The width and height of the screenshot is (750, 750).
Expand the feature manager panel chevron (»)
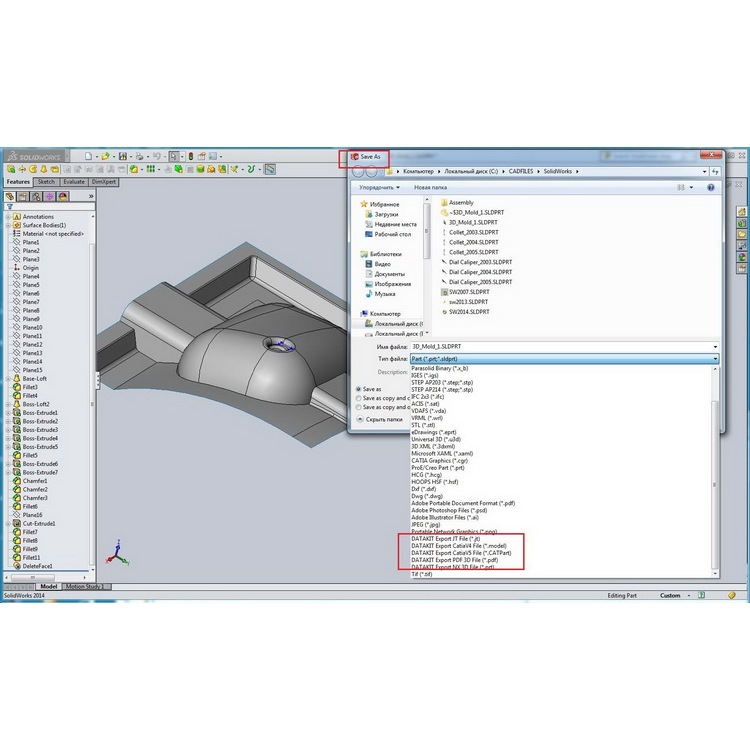pyautogui.click(x=91, y=197)
